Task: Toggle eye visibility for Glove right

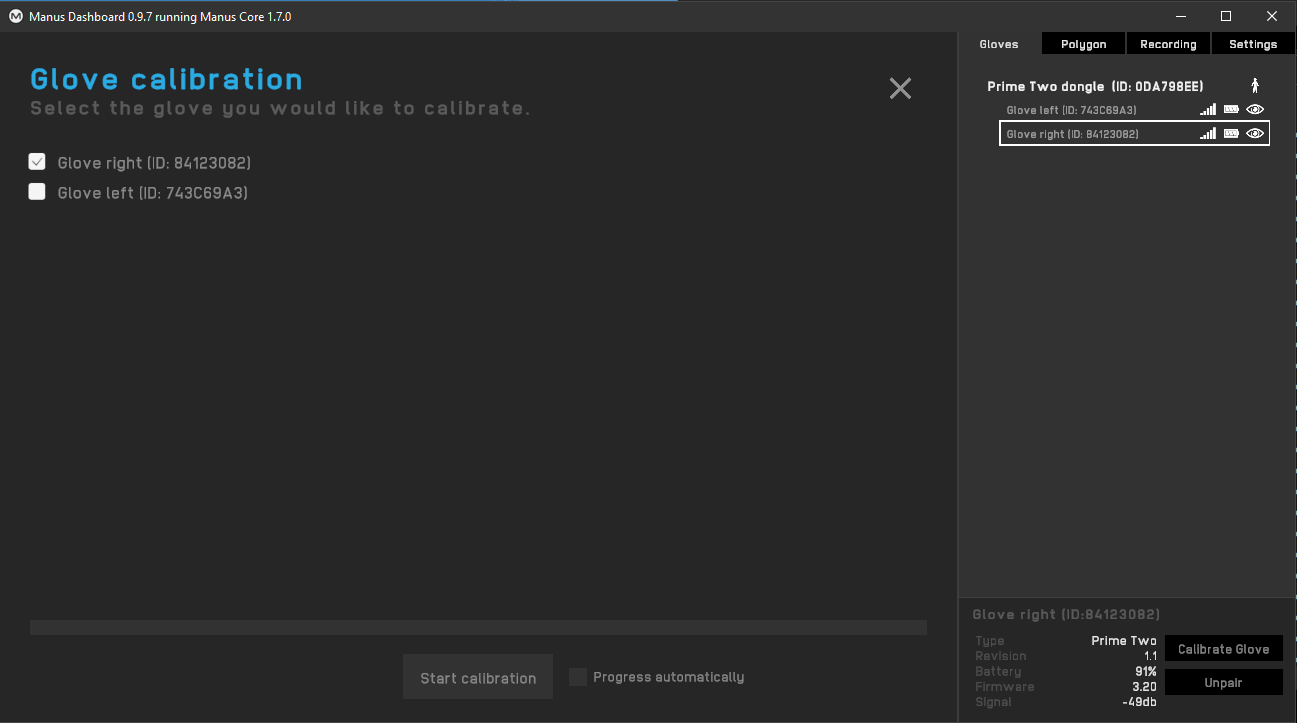Action: click(1255, 134)
